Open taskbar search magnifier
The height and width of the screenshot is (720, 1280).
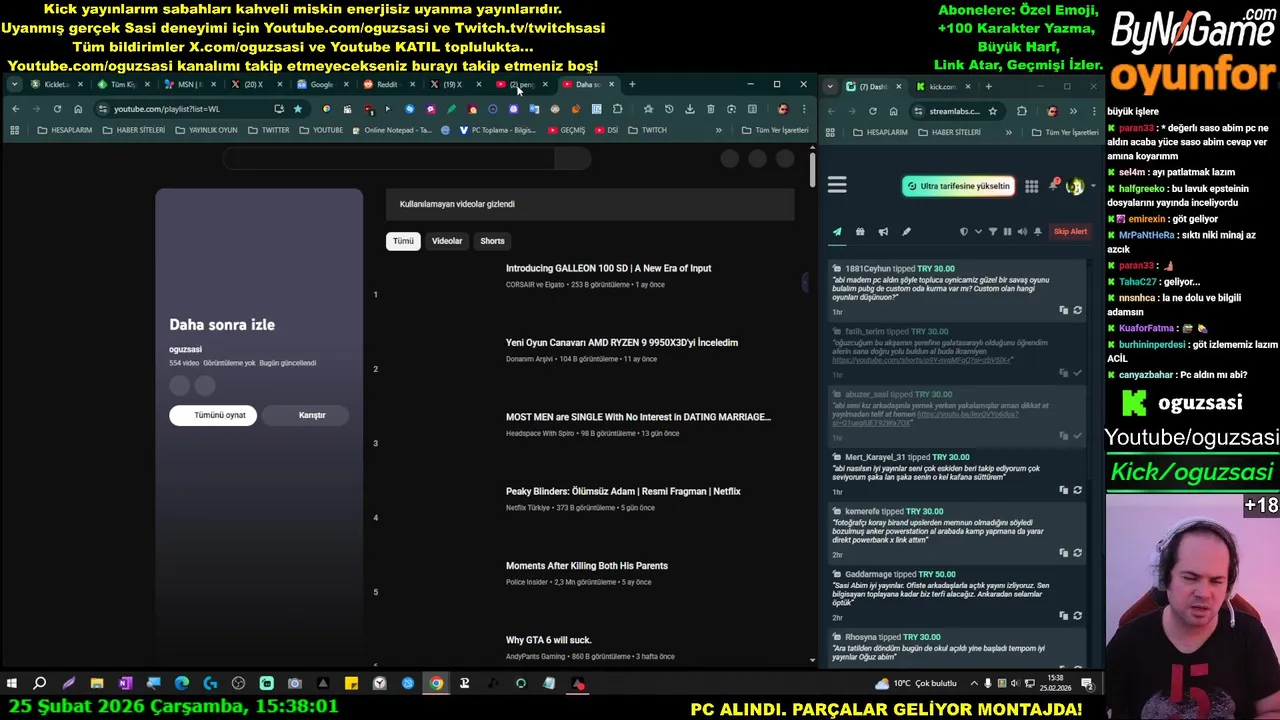(x=40, y=684)
